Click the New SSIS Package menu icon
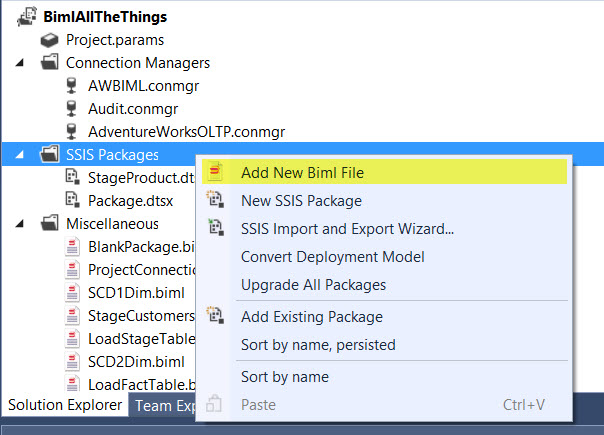Viewport: 604px width, 435px height. pyautogui.click(x=215, y=199)
